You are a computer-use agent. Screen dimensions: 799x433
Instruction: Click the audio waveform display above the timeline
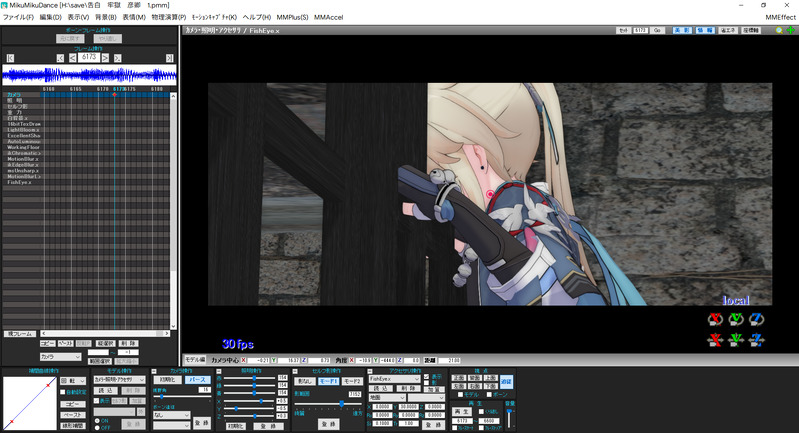click(x=90, y=75)
